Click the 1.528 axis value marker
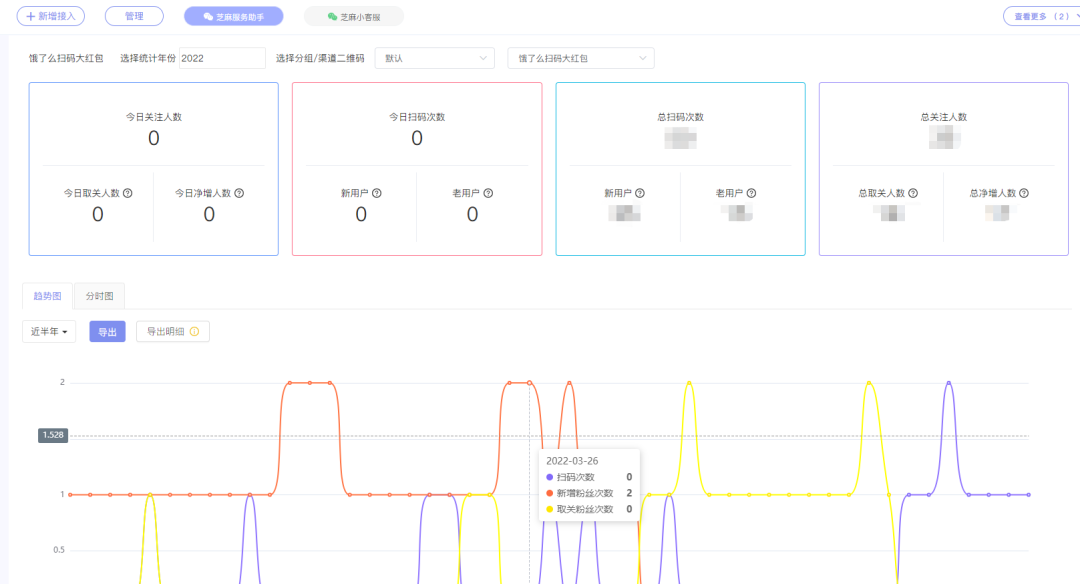Screen dimensions: 1080x584 (x=53, y=435)
